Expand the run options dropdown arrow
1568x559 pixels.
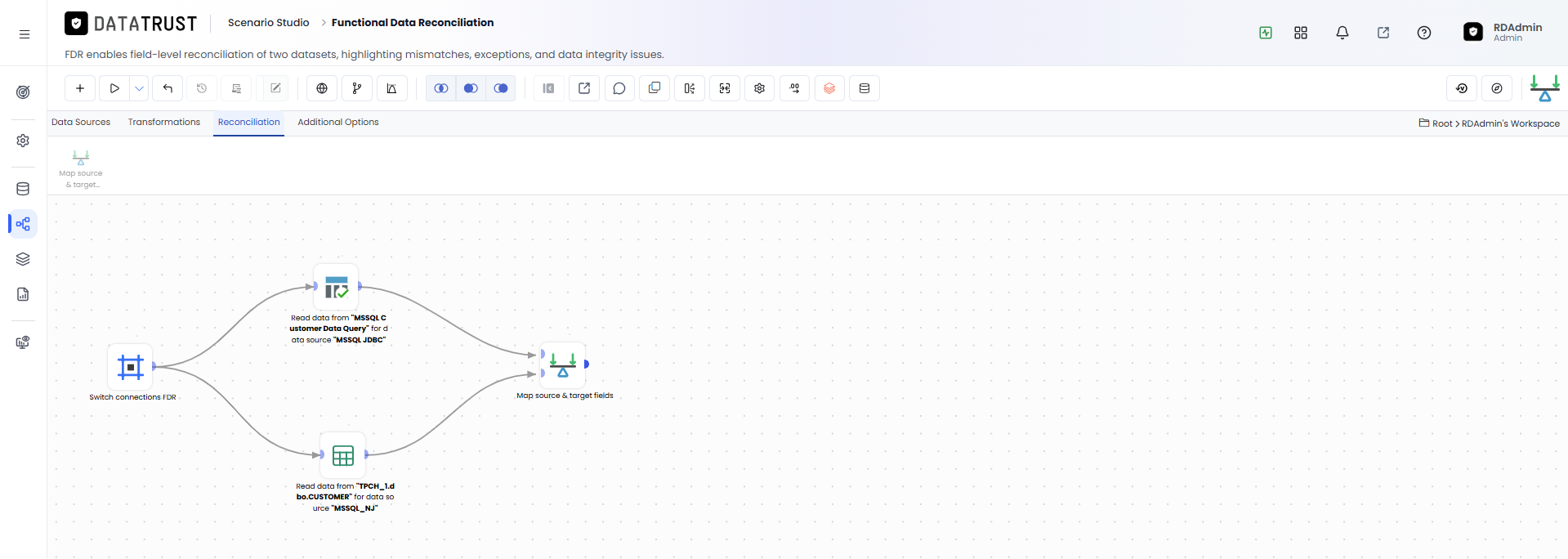click(140, 88)
